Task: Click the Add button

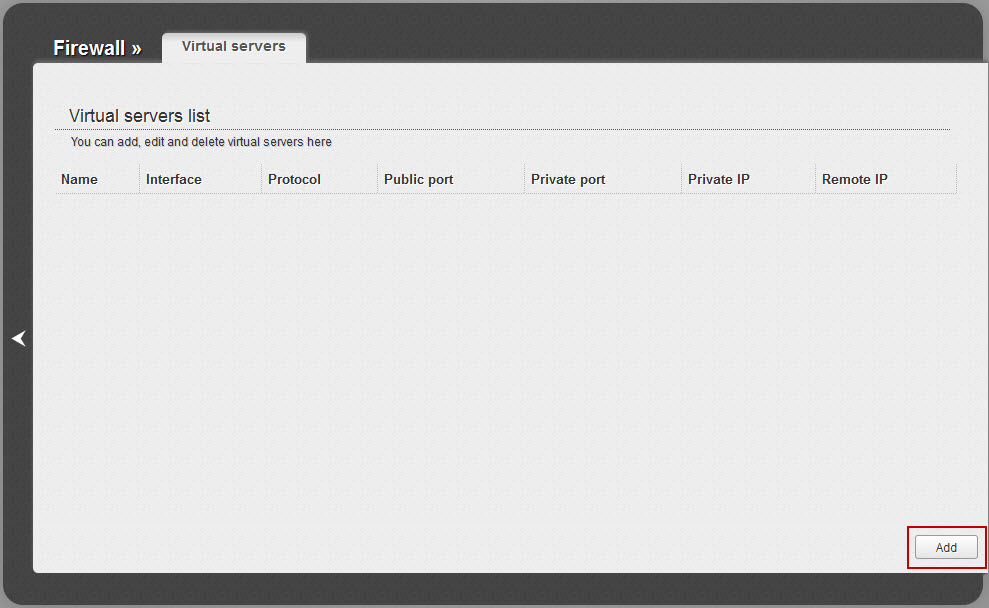Action: 946,547
